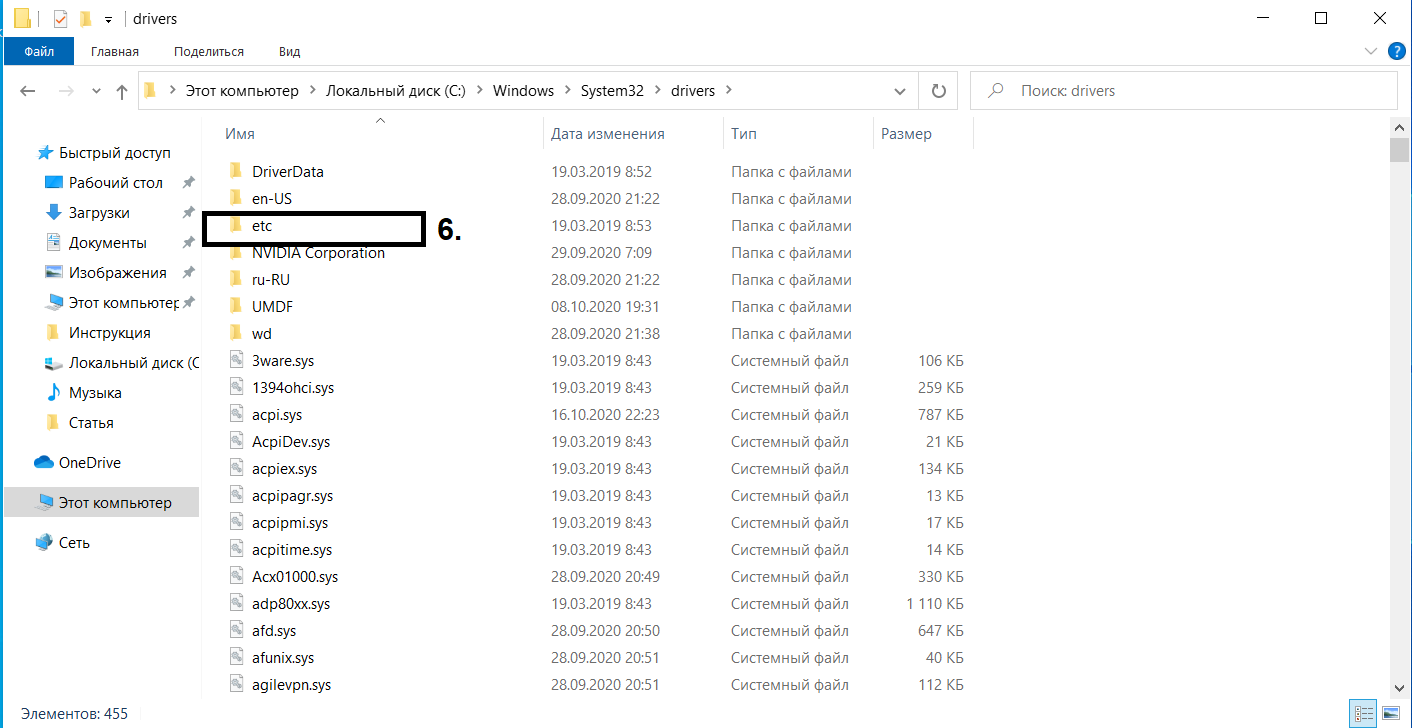
Task: Click the Back navigation arrow
Action: [28, 91]
